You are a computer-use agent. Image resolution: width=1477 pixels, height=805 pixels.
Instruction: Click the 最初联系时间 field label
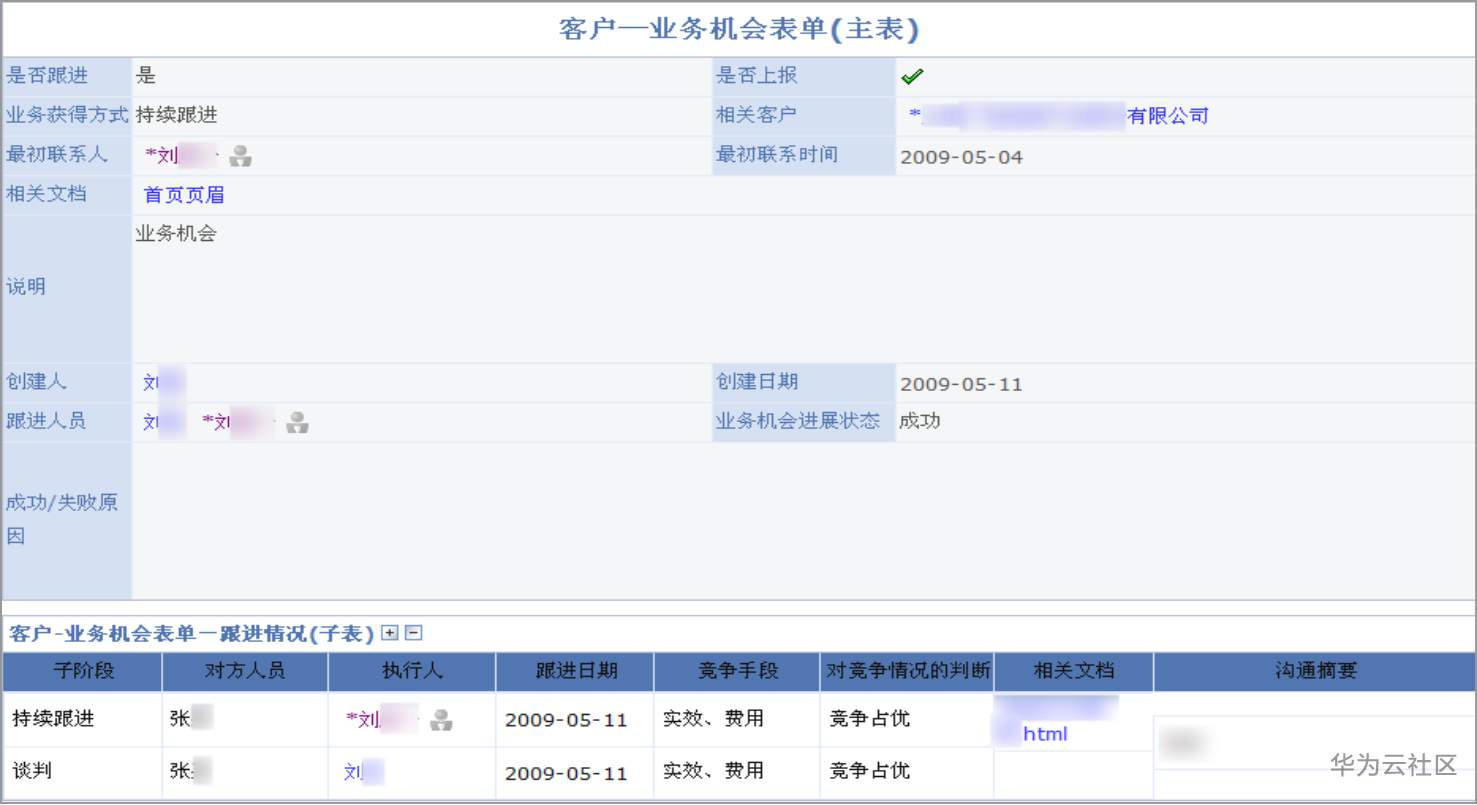(777, 154)
